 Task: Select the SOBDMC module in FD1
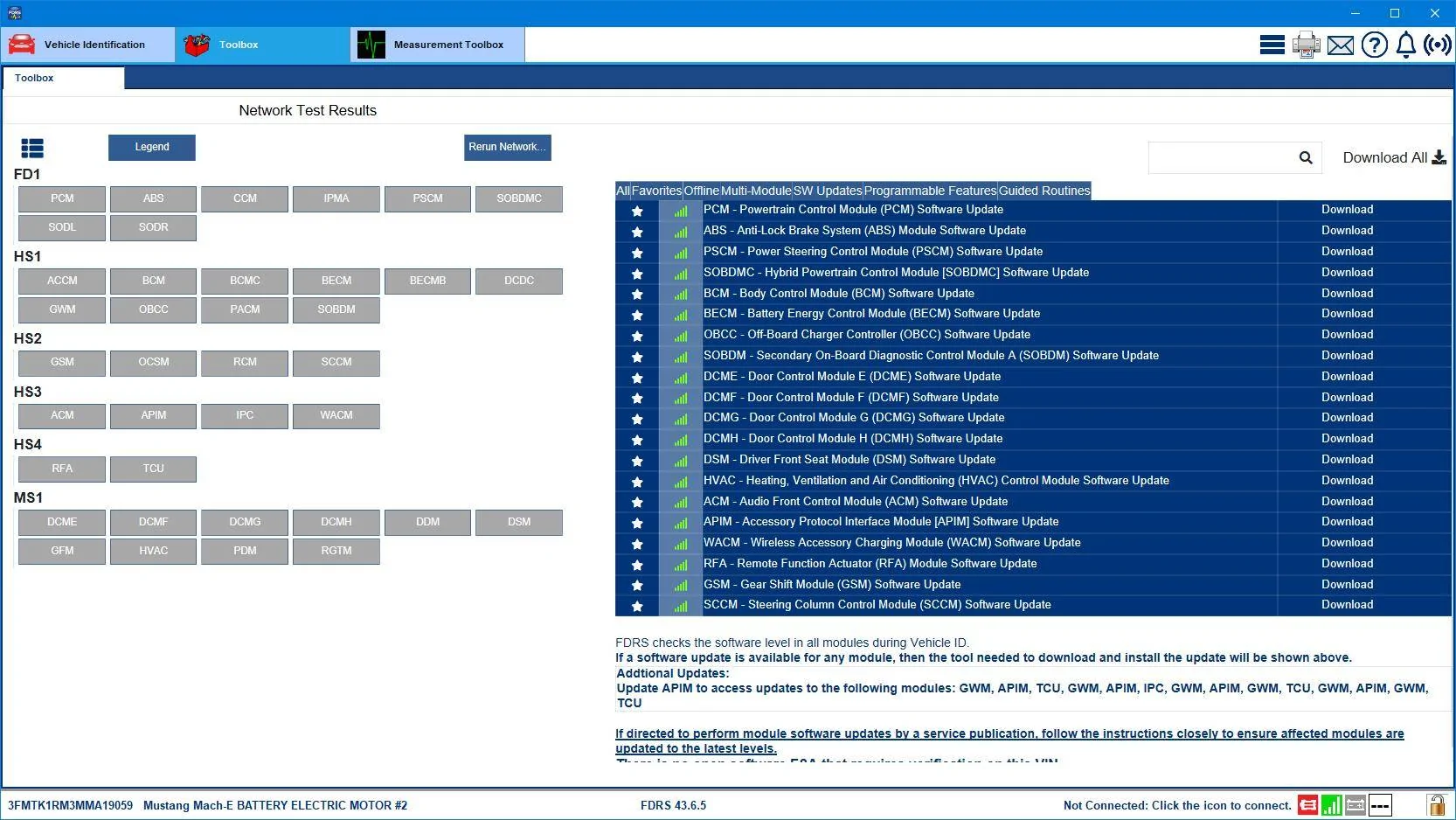click(x=519, y=199)
